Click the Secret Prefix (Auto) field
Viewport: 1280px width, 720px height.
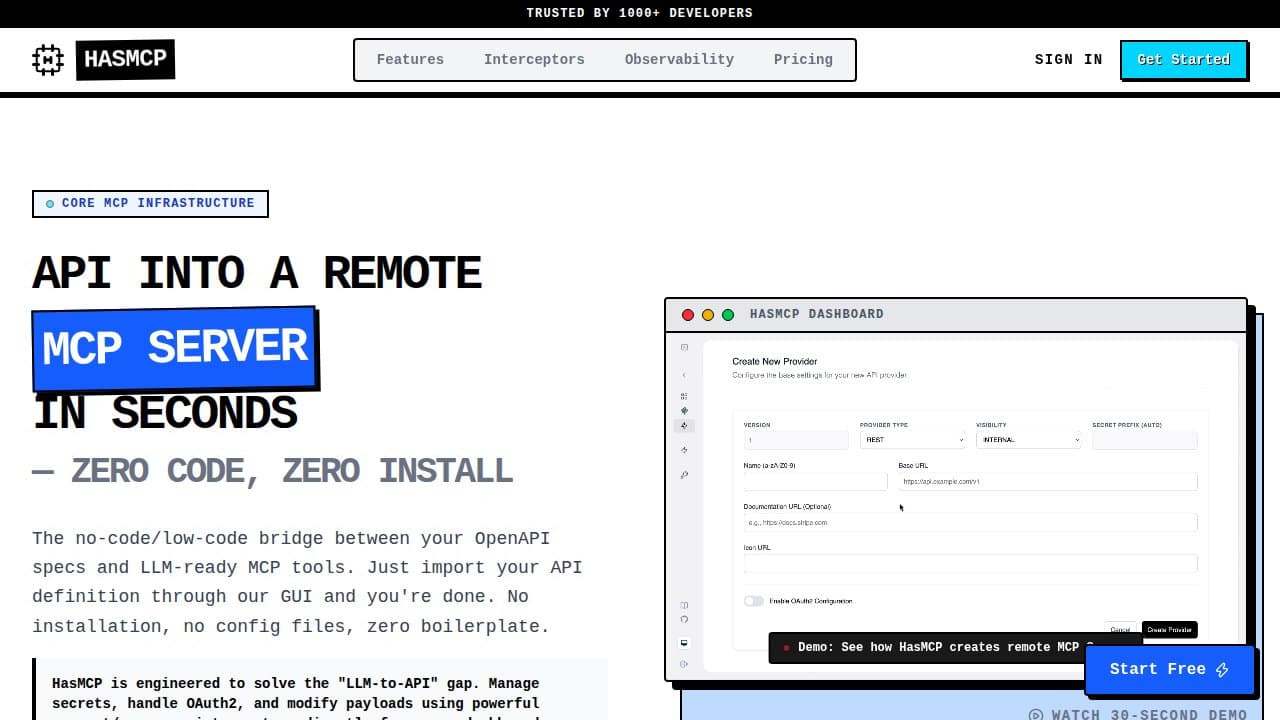pyautogui.click(x=1144, y=440)
